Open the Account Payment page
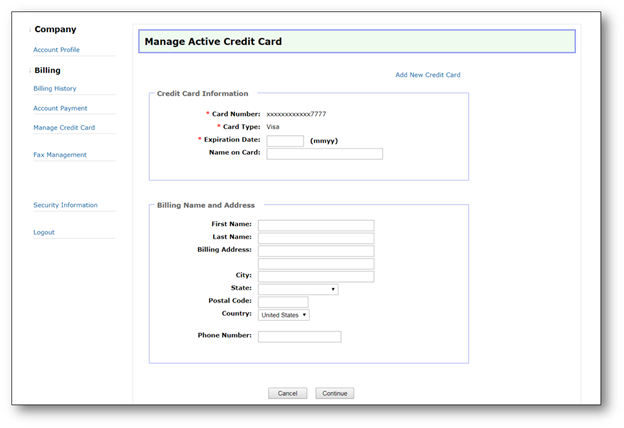This screenshot has height=428, width=624. point(60,108)
